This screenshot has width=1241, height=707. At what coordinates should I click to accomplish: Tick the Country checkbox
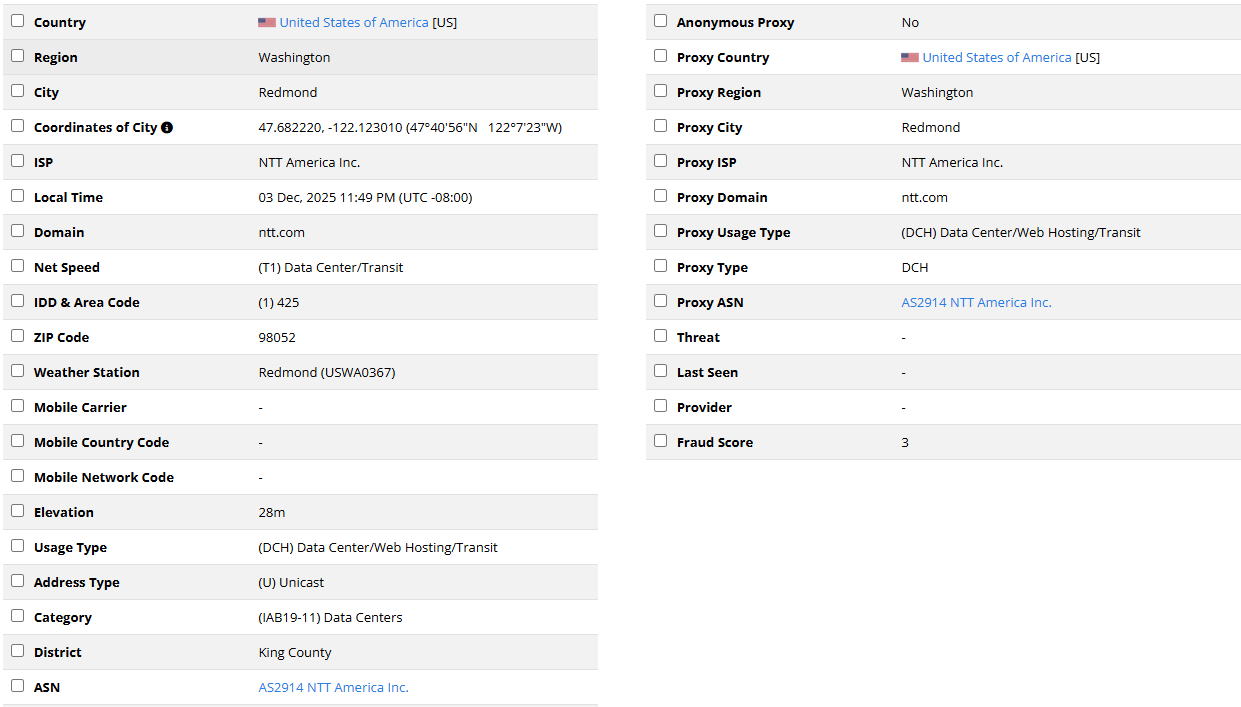(x=18, y=21)
